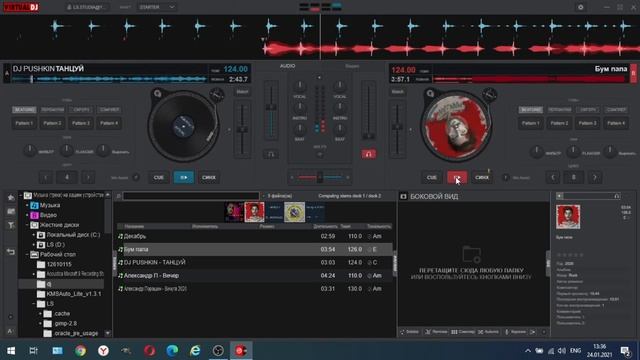Select track Декабрь in the list

[x=254, y=236]
